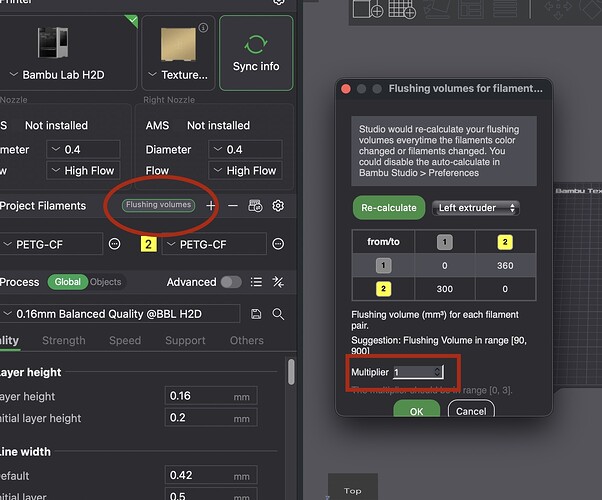Click yellow filament 2 swatch in header row
The image size is (602, 500).
click(x=505, y=242)
